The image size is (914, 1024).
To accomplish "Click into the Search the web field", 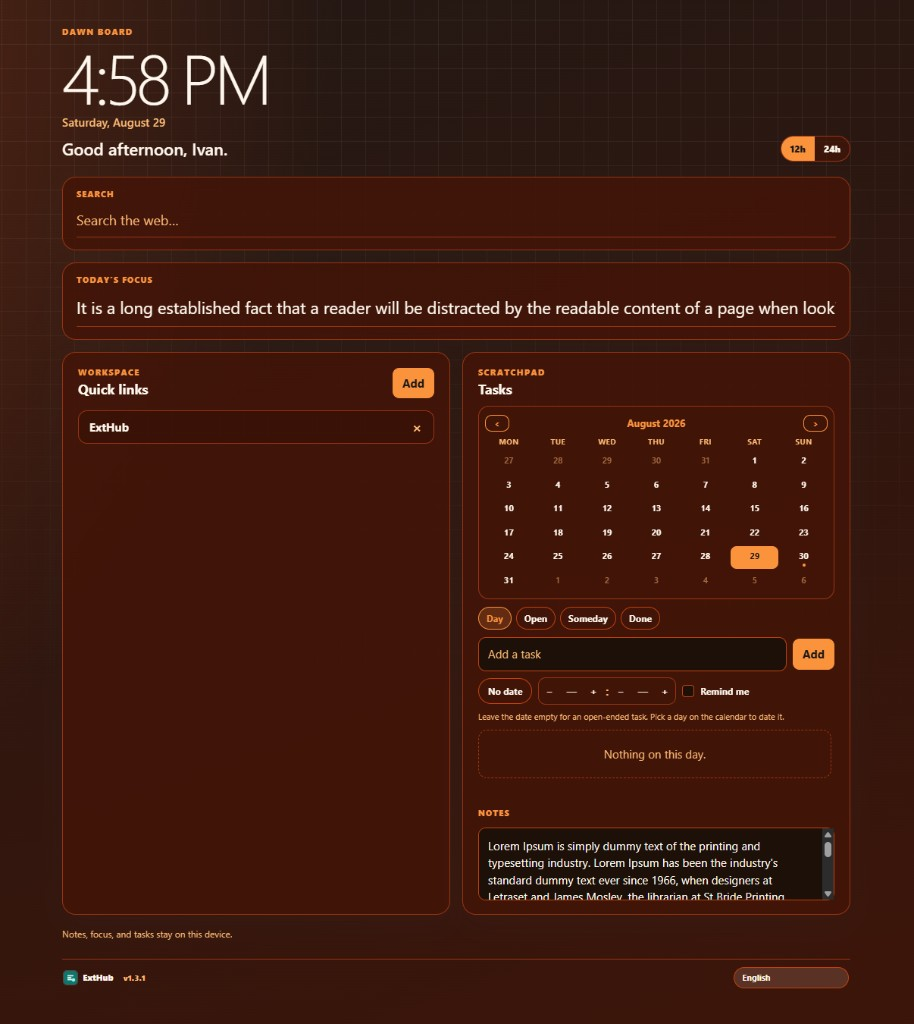I will (x=456, y=221).
